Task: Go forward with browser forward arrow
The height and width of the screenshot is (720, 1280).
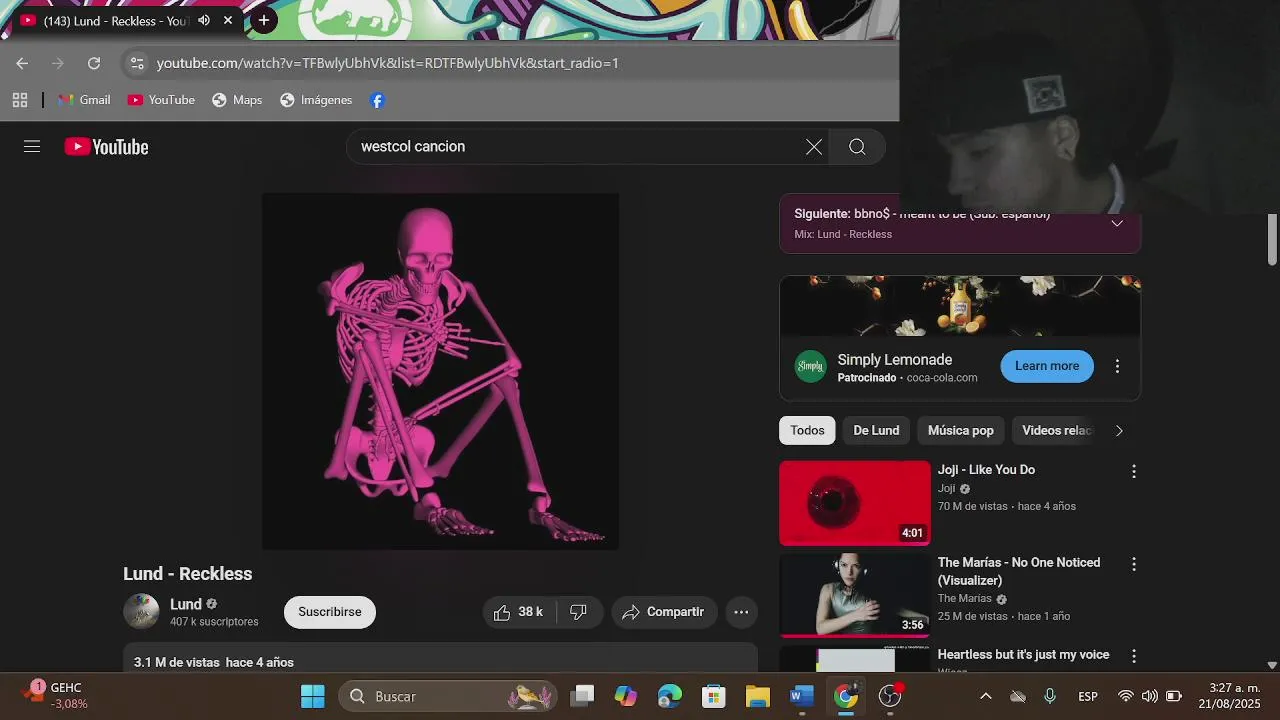Action: (58, 63)
